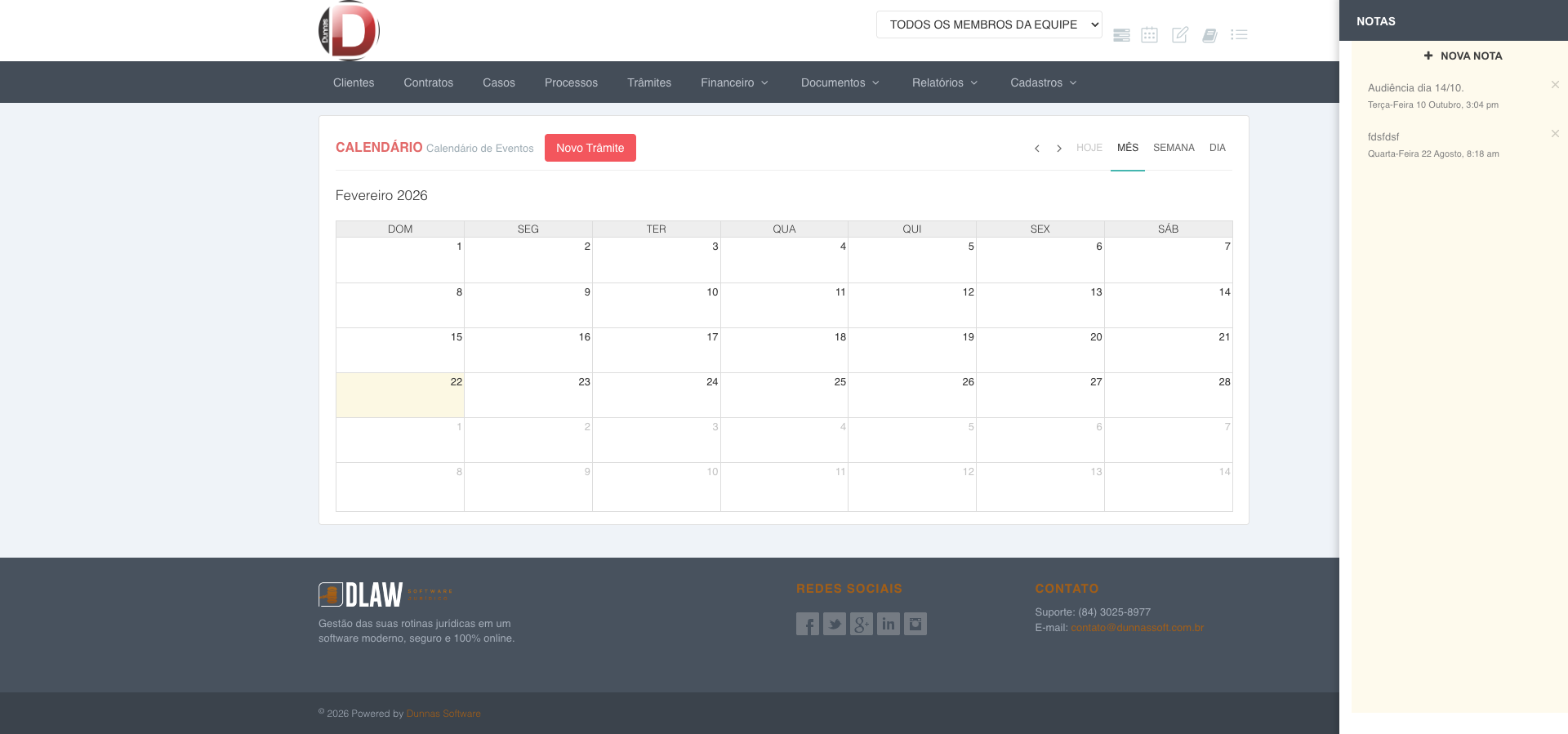Screen dimensions: 1568x734
Task: Open the Dunnas Software link in the footer
Action: [443, 714]
